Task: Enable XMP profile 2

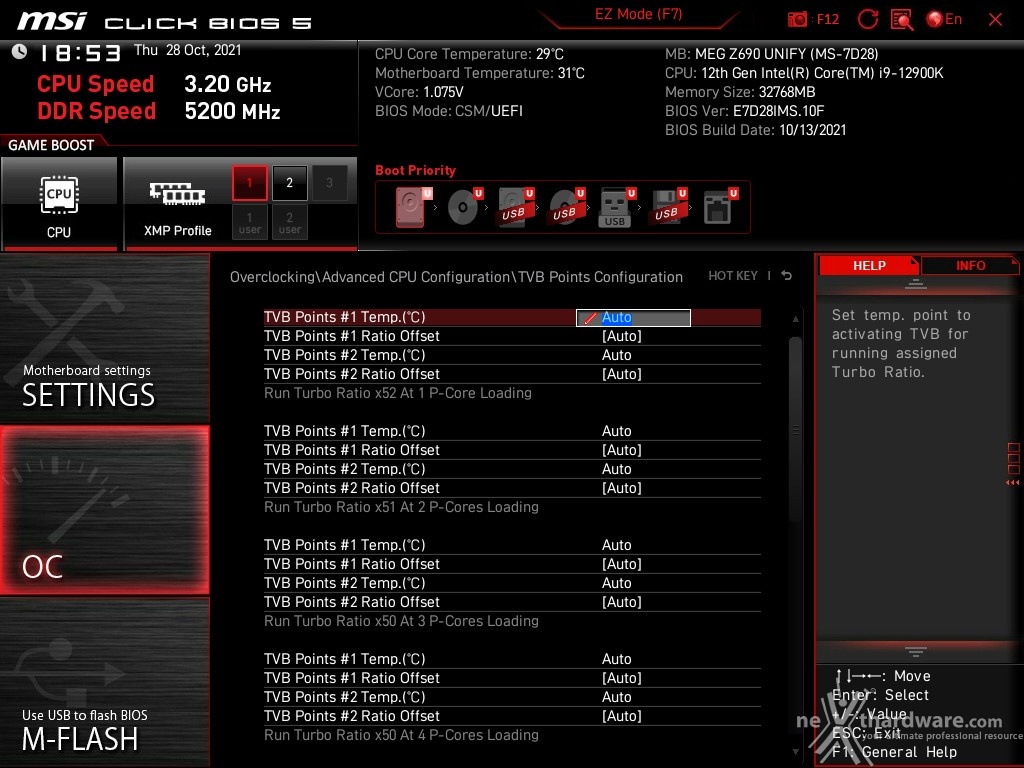Action: 289,183
